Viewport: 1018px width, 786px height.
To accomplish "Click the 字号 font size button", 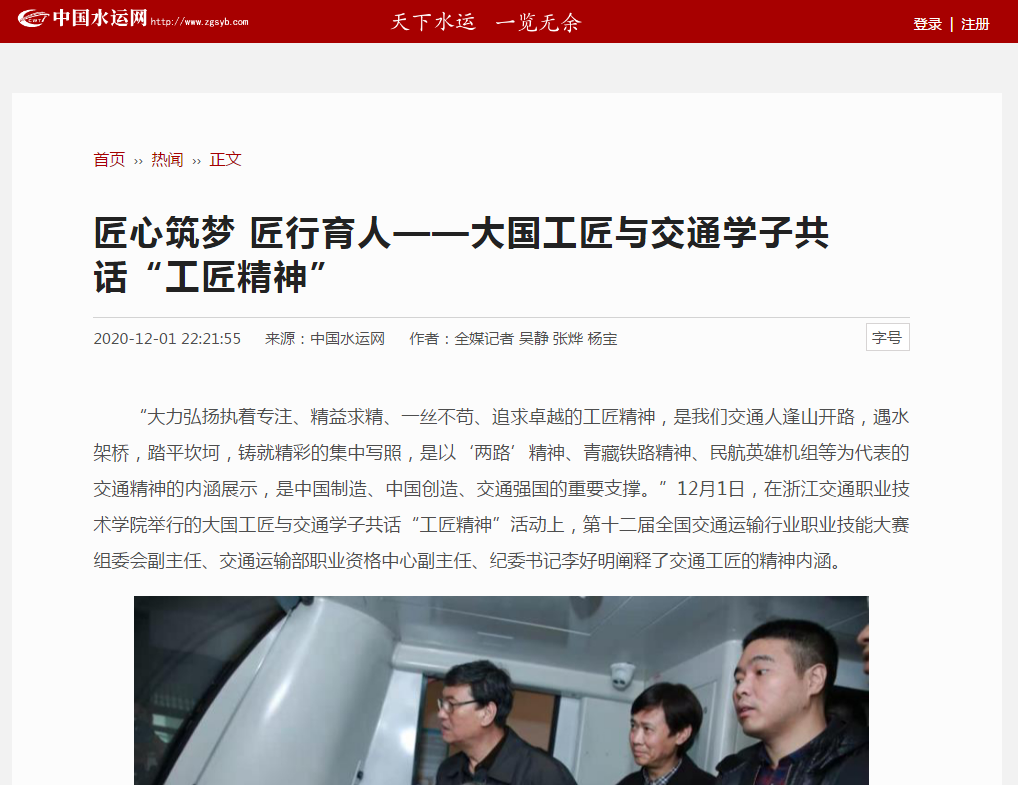I will tap(888, 337).
